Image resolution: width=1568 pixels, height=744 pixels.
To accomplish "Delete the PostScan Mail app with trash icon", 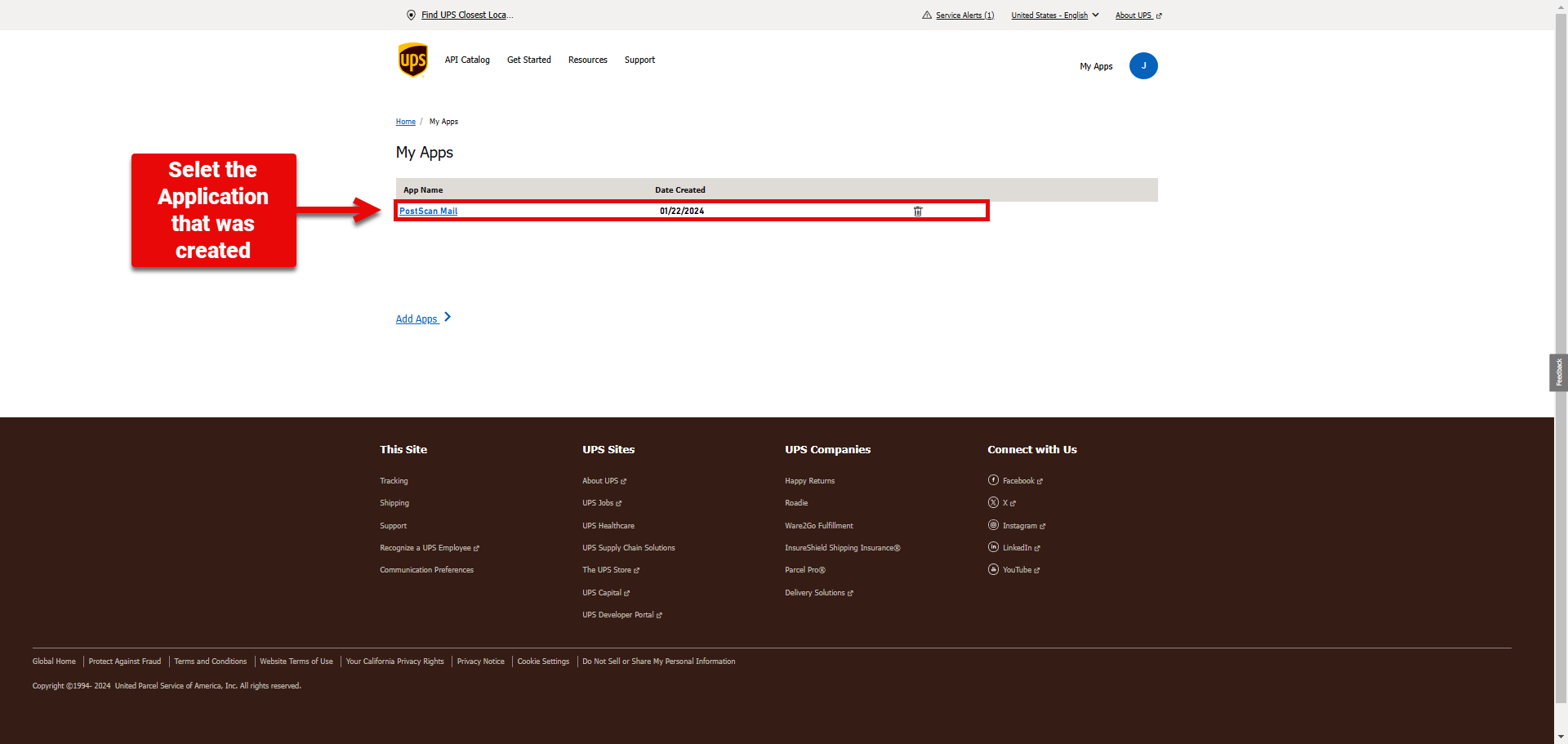I will tap(918, 211).
